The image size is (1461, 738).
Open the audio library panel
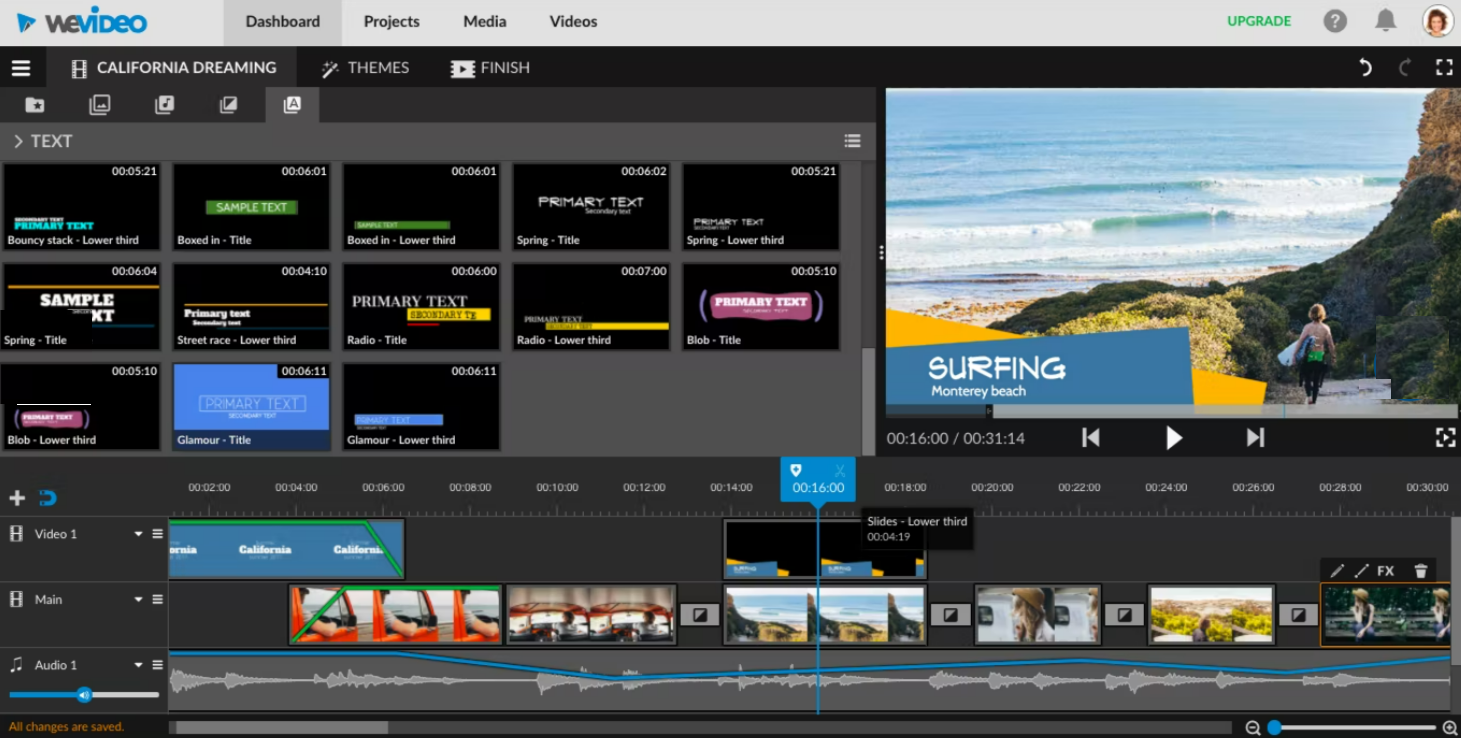click(163, 104)
